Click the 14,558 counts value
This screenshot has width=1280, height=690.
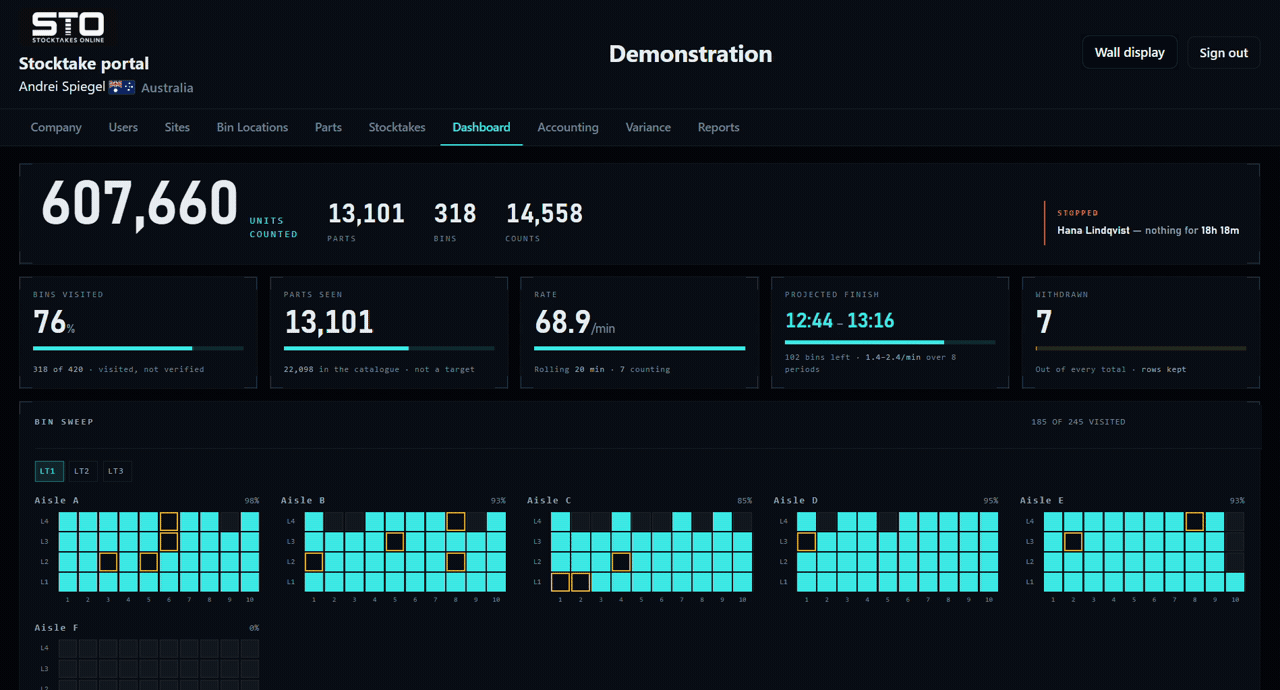544,213
